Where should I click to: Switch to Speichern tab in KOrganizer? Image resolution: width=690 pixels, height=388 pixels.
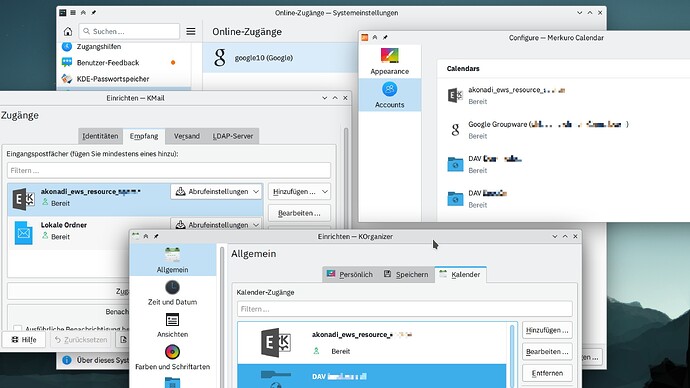click(x=406, y=274)
